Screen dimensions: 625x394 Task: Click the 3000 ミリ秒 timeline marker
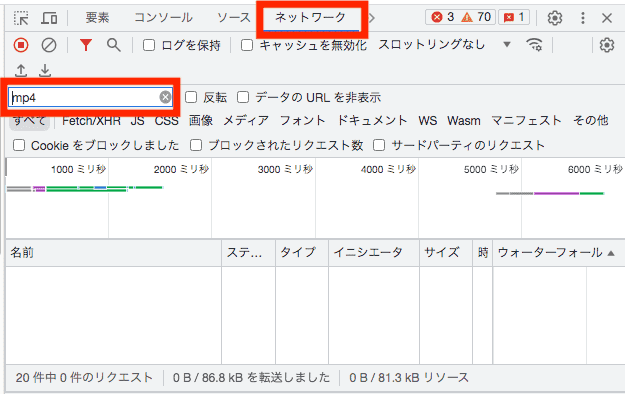click(x=285, y=169)
